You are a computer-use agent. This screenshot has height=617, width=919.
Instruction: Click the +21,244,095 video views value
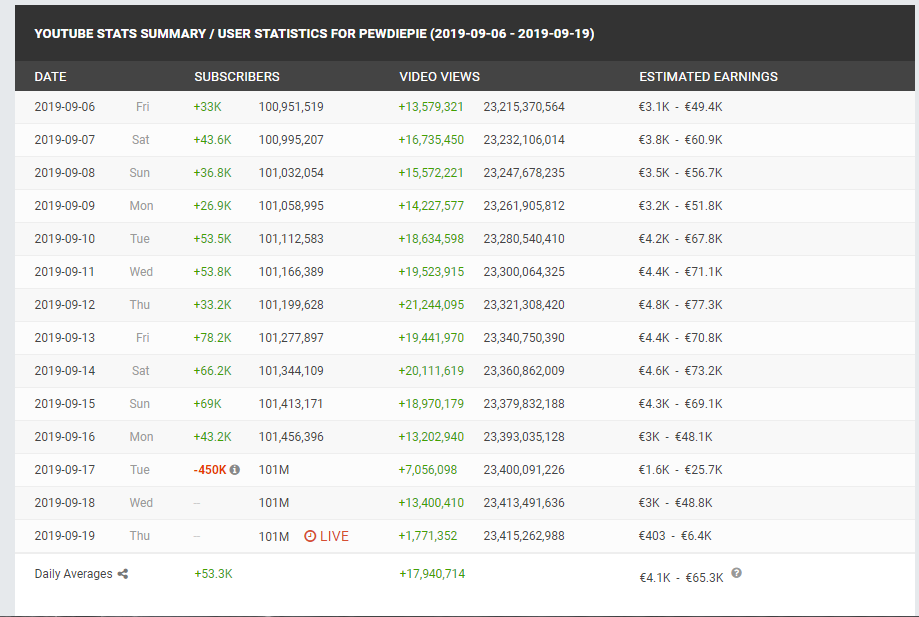(431, 305)
